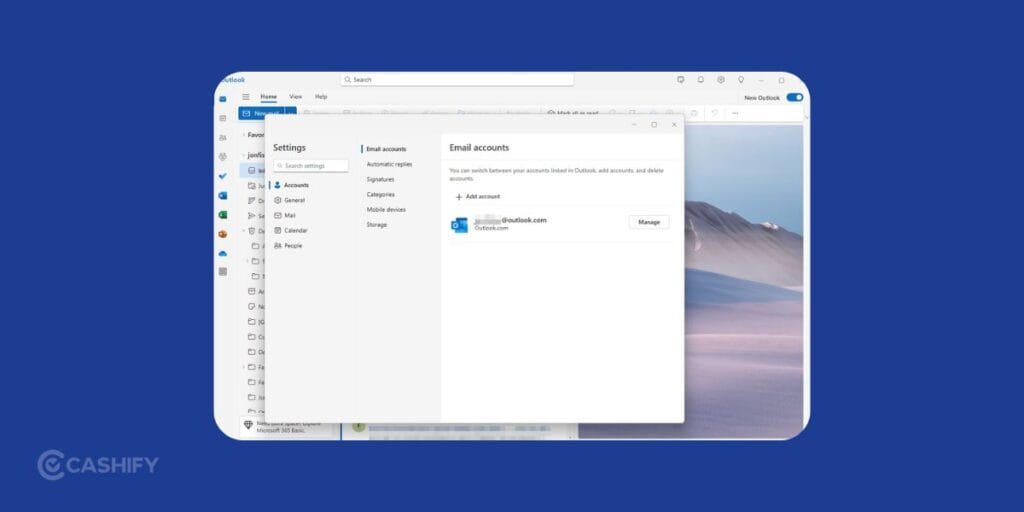1024x512 pixels.
Task: Open the Groups icon in app rail
Action: click(223, 157)
